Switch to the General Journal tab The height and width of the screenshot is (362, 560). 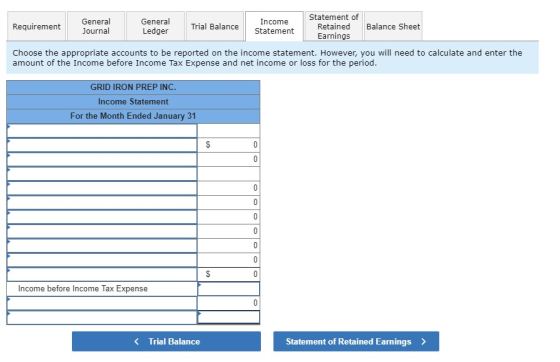[x=96, y=26]
